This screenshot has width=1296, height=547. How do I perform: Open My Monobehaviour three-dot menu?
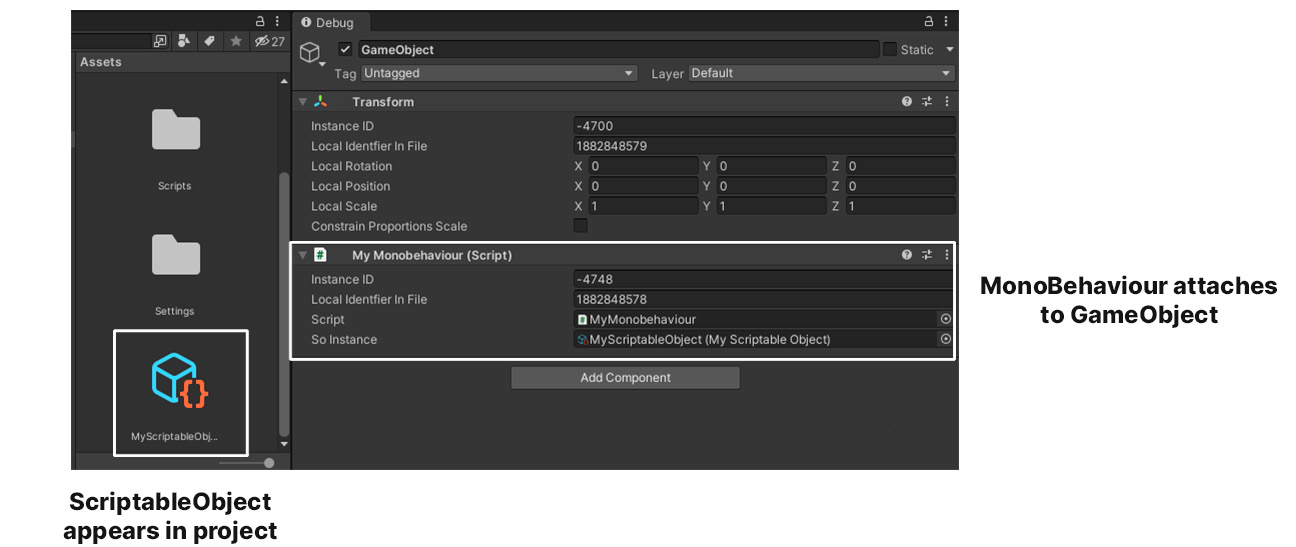tap(946, 255)
